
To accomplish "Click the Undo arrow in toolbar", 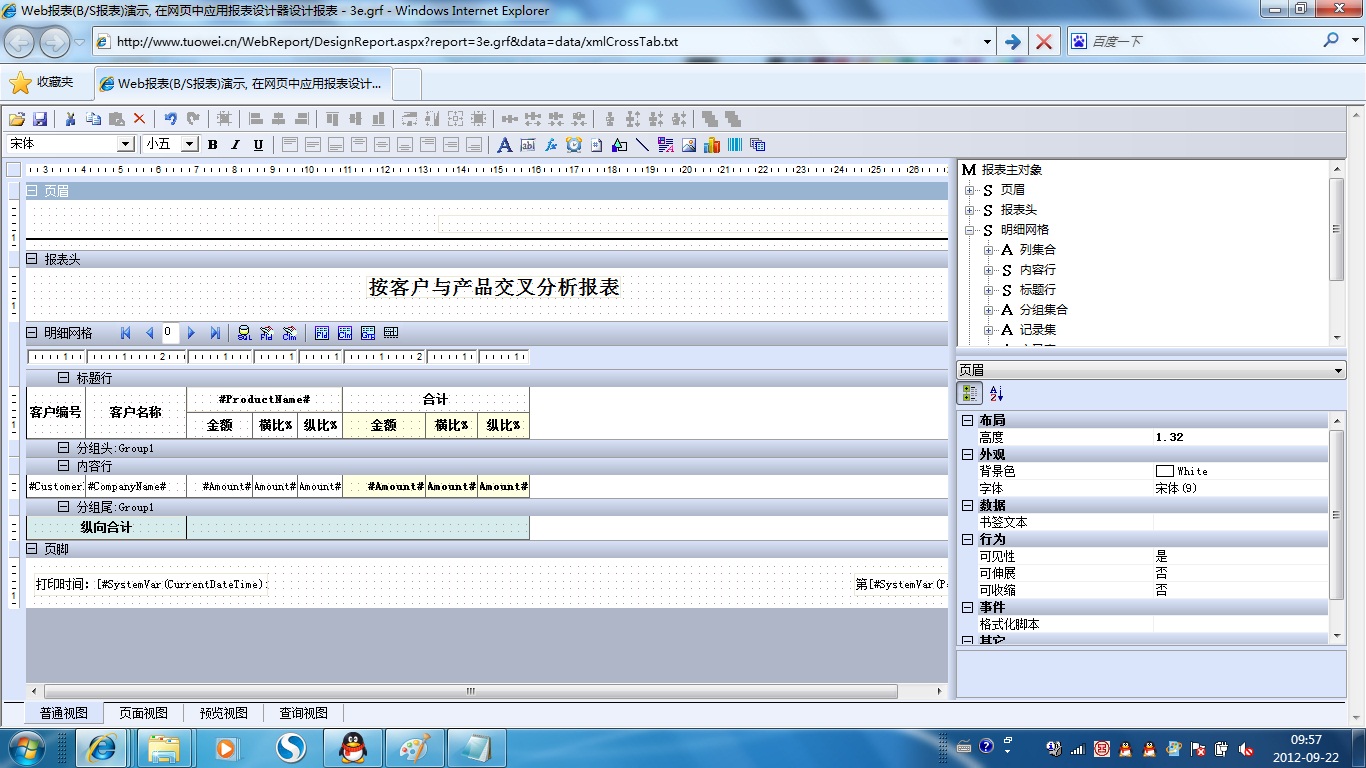I will click(170, 119).
